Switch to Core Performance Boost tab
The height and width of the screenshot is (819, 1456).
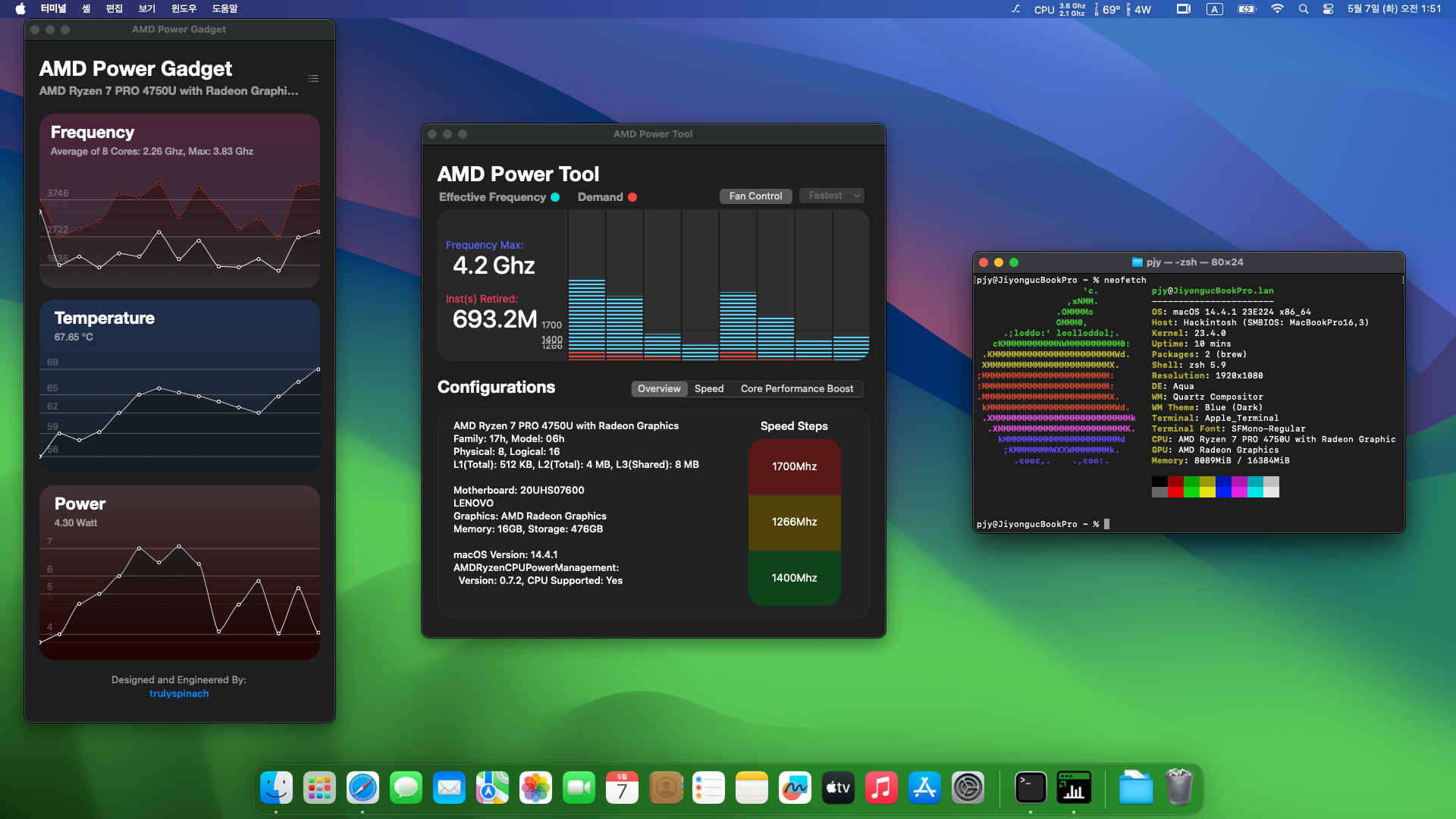point(797,389)
